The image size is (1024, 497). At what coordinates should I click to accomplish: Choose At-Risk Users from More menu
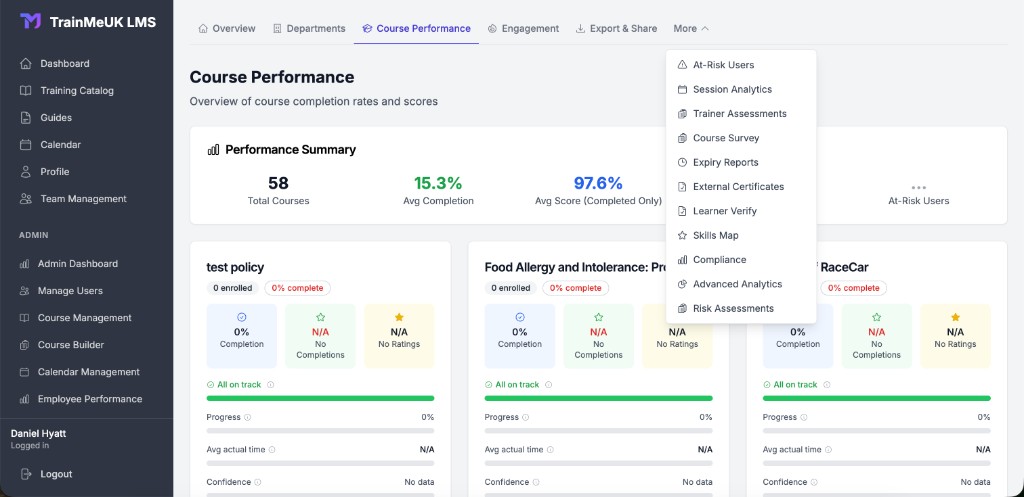pyautogui.click(x=741, y=65)
